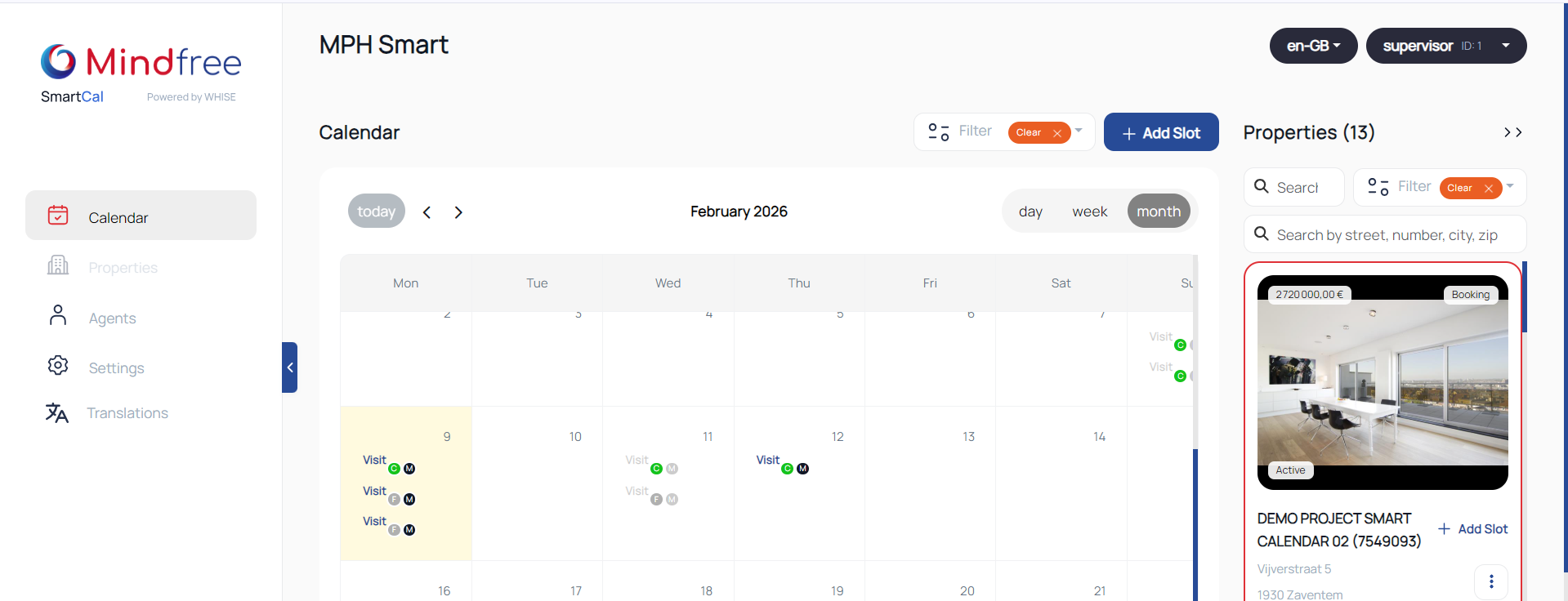The image size is (1568, 601).
Task: Open the Properties section icon in sidebar
Action: 58,265
